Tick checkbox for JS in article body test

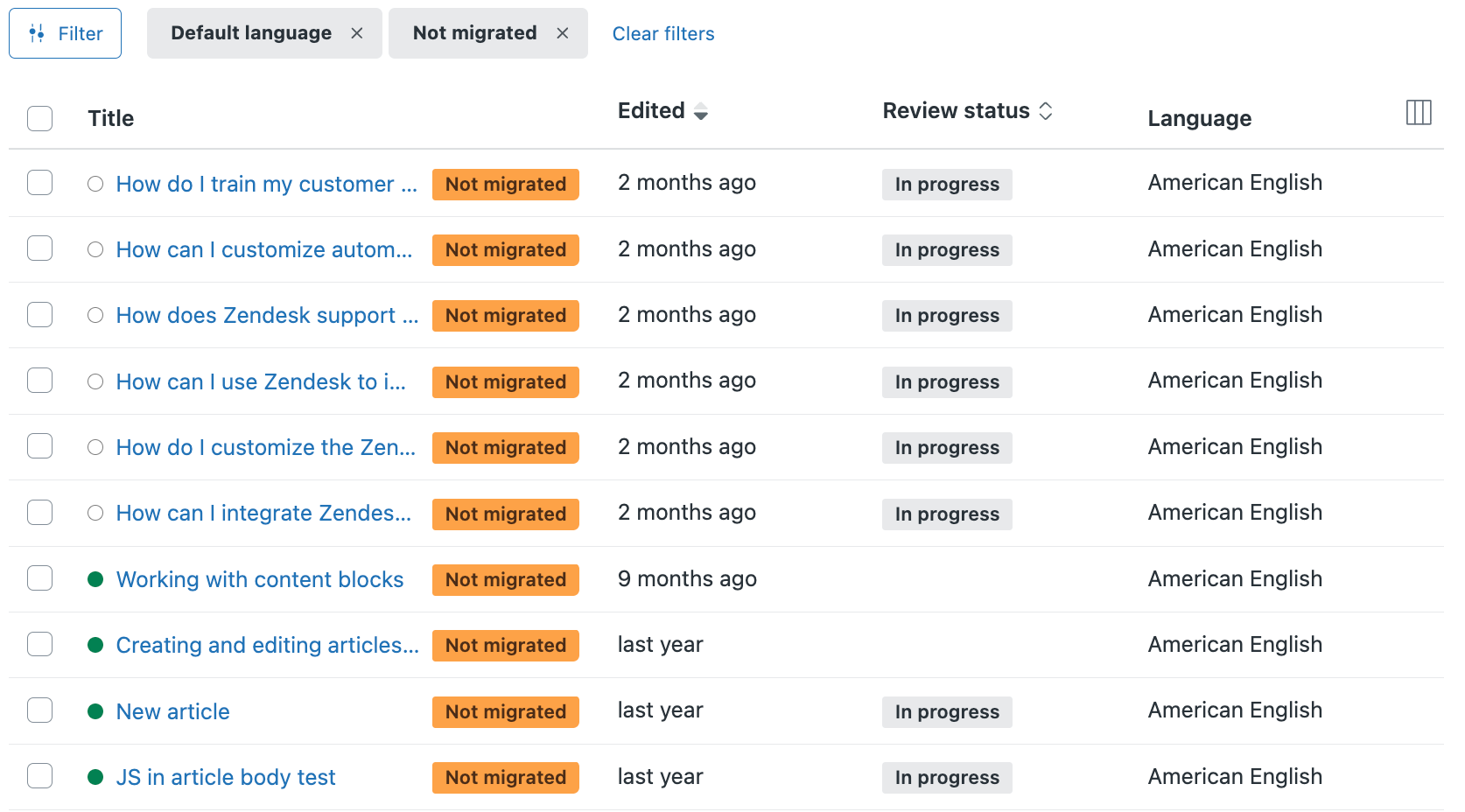pos(40,776)
